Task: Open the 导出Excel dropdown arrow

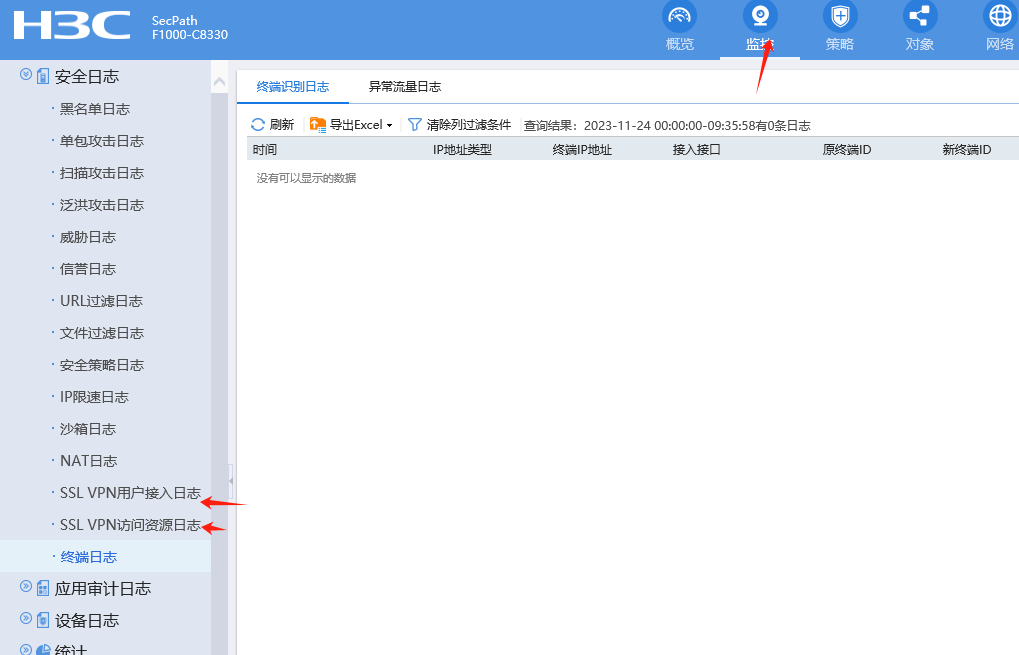Action: pos(389,125)
